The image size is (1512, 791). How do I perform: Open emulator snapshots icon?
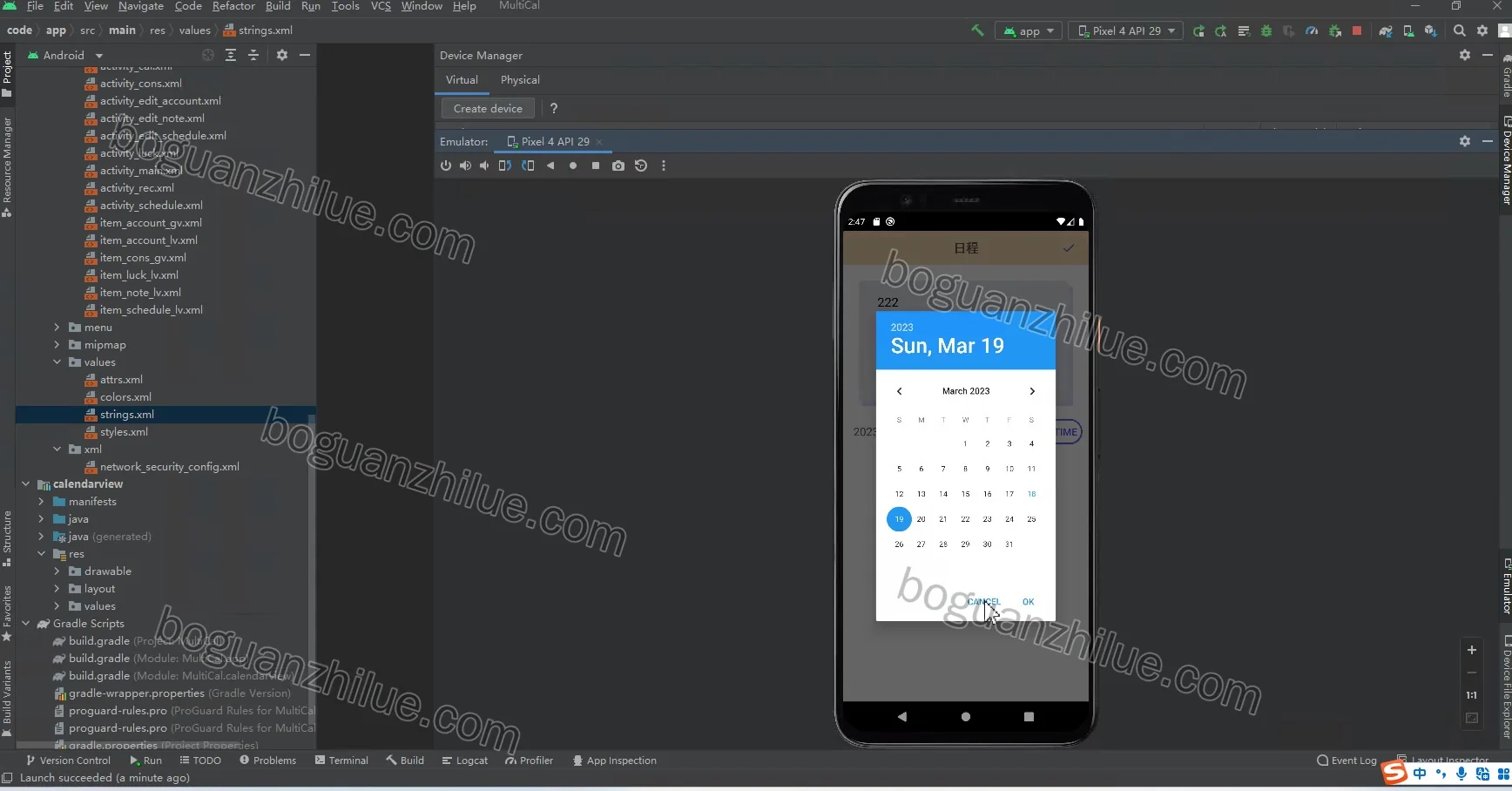tap(641, 166)
